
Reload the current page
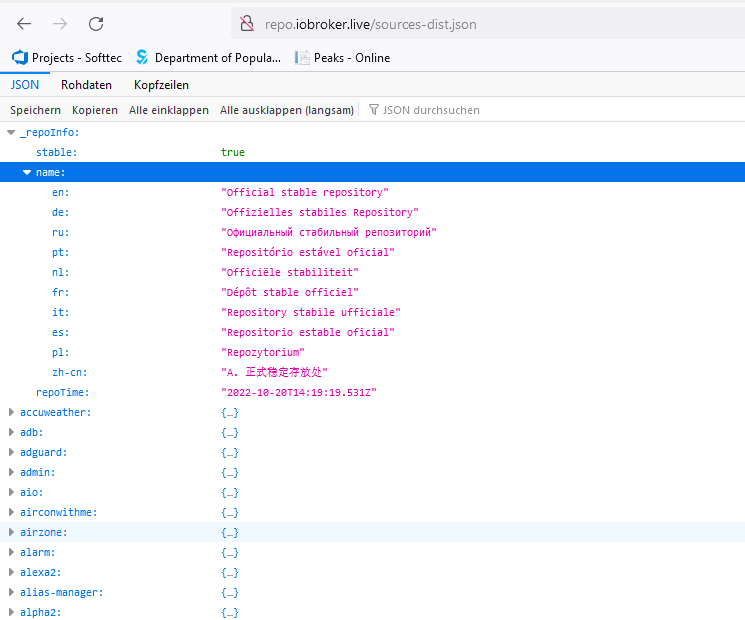click(x=96, y=24)
